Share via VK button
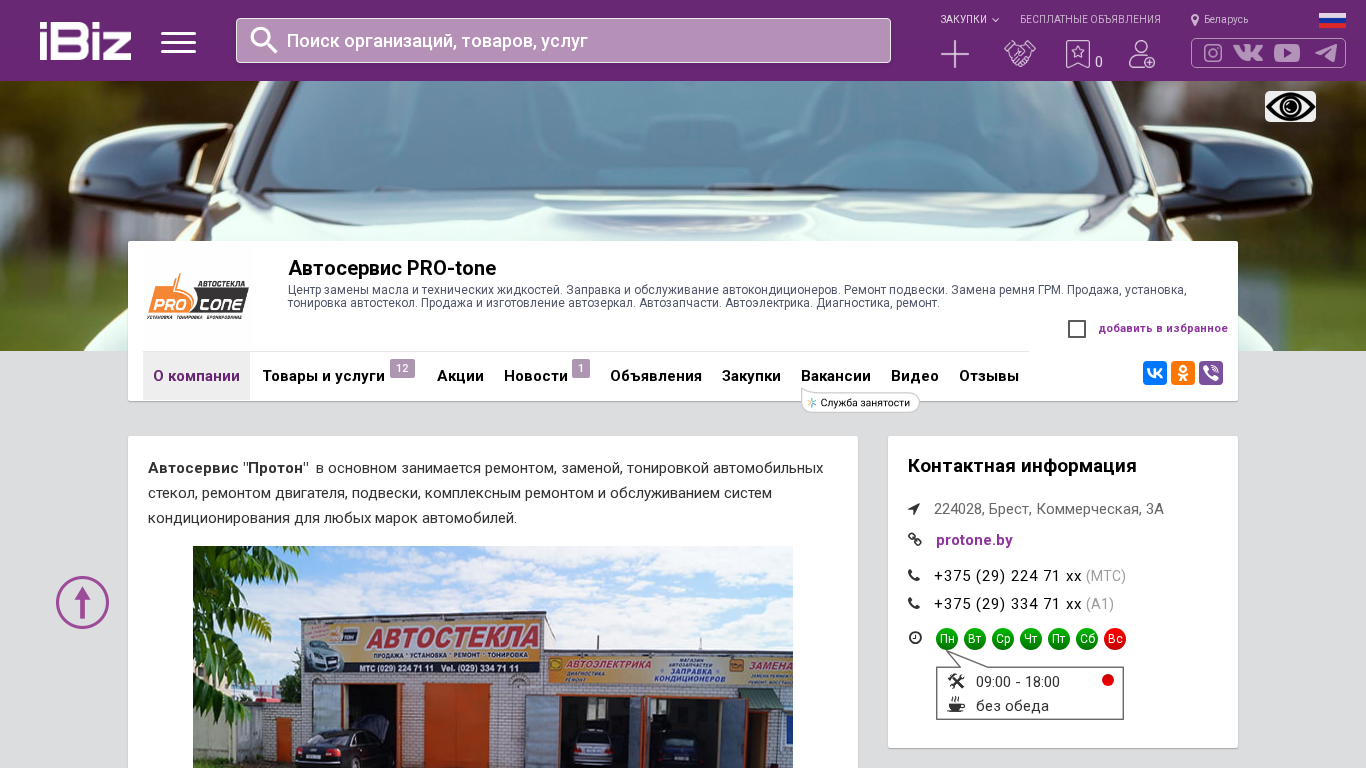This screenshot has height=768, width=1366. coord(1155,373)
